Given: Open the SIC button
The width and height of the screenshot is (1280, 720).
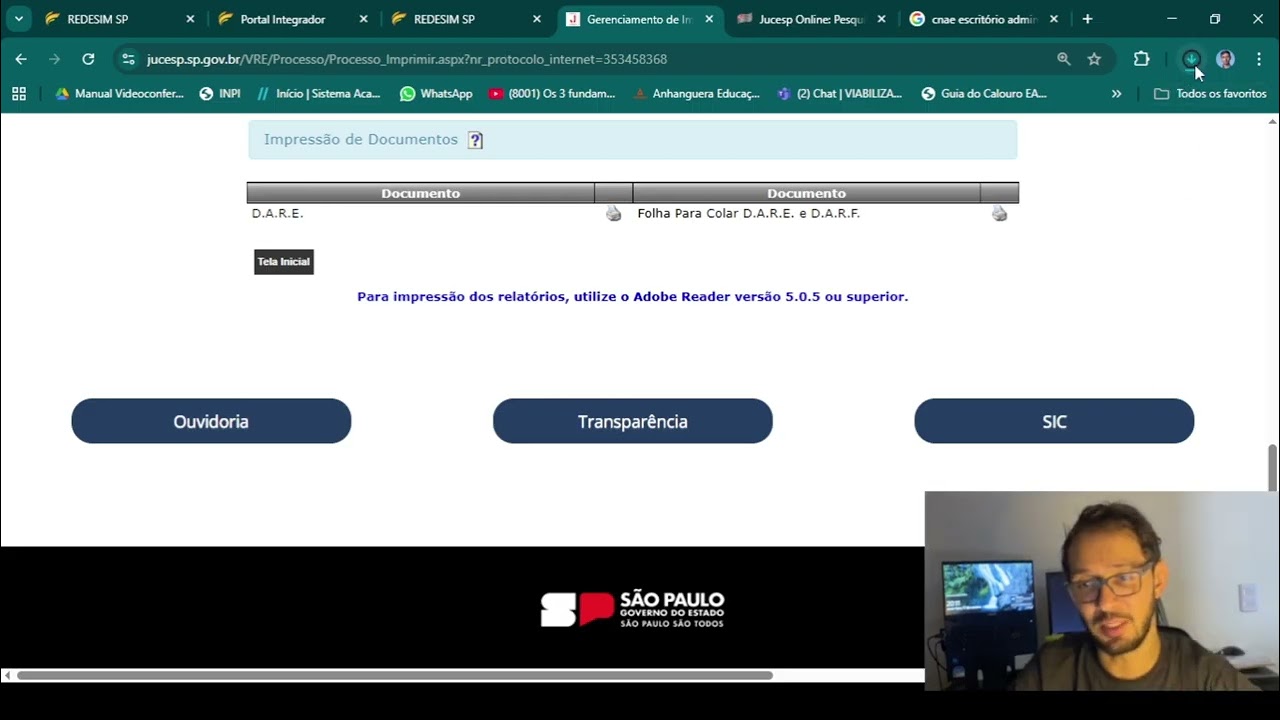Looking at the screenshot, I should pyautogui.click(x=1054, y=421).
